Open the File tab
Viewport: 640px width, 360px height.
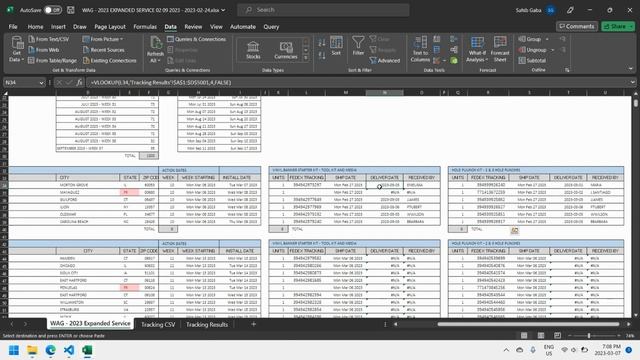point(13,27)
